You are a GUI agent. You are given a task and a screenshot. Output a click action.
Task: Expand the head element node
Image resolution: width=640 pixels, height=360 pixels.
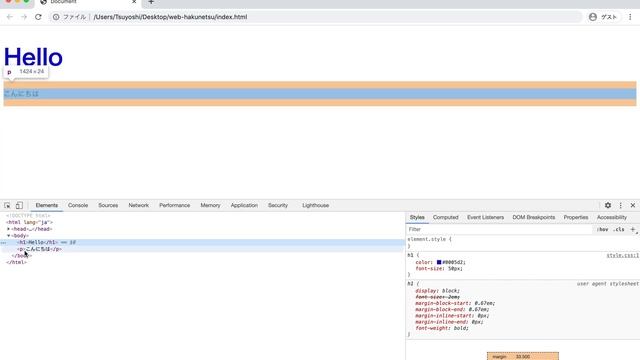tap(8, 229)
